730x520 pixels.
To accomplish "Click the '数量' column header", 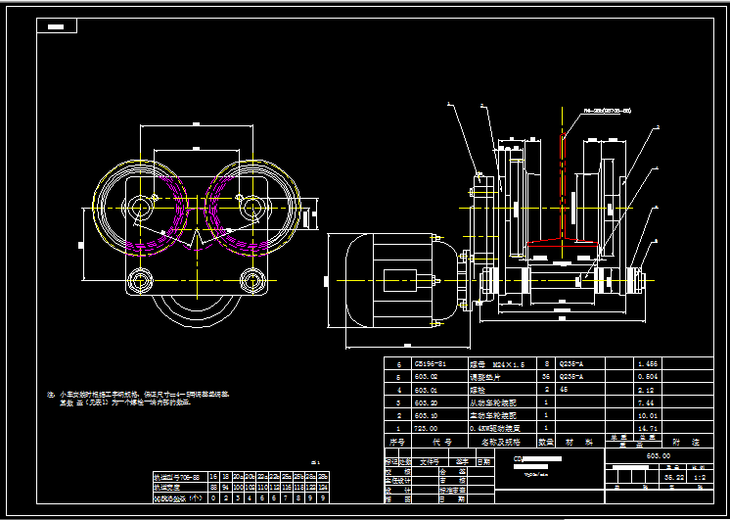I will tap(546, 442).
